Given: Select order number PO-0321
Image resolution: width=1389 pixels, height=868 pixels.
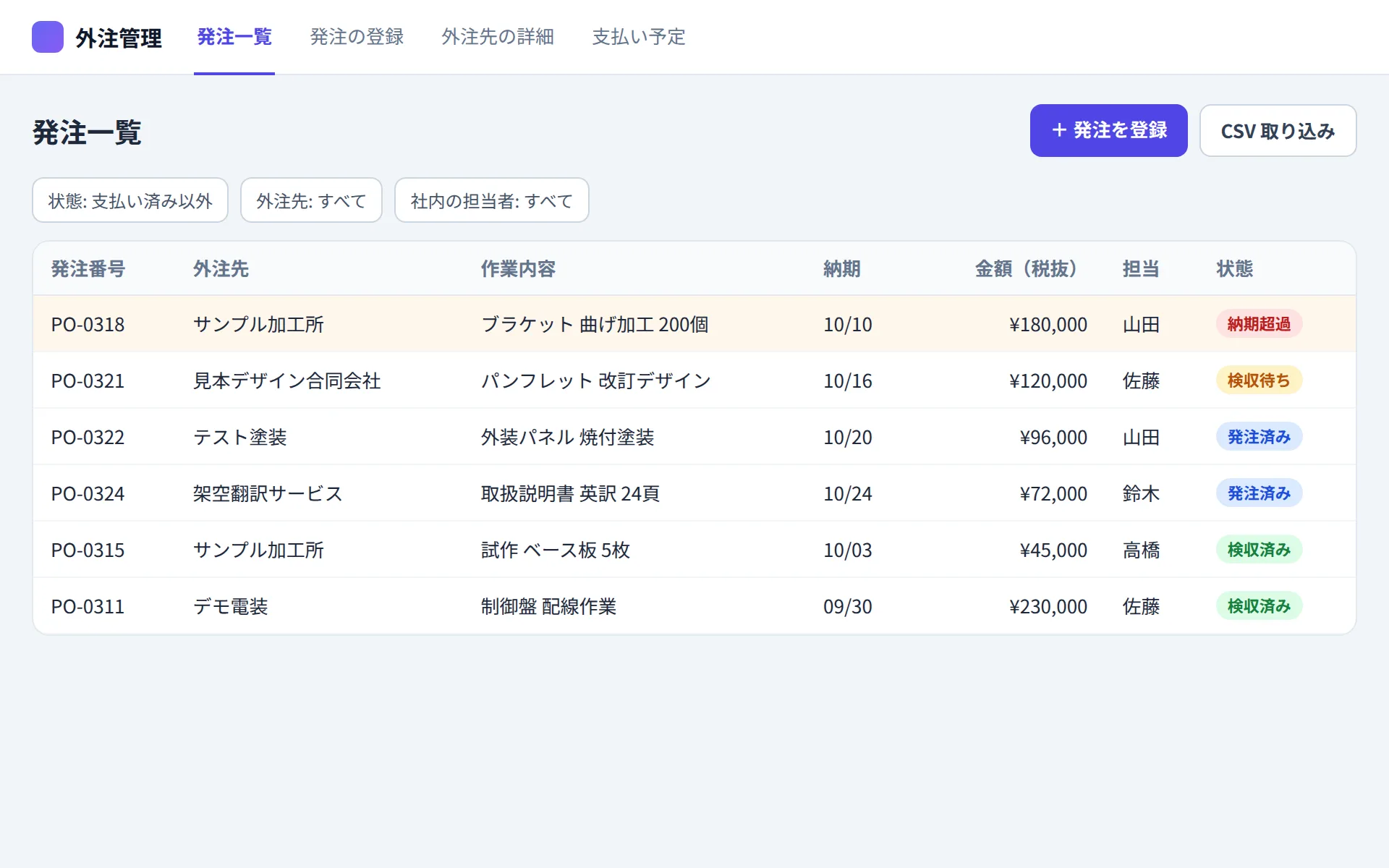Looking at the screenshot, I should [x=88, y=380].
